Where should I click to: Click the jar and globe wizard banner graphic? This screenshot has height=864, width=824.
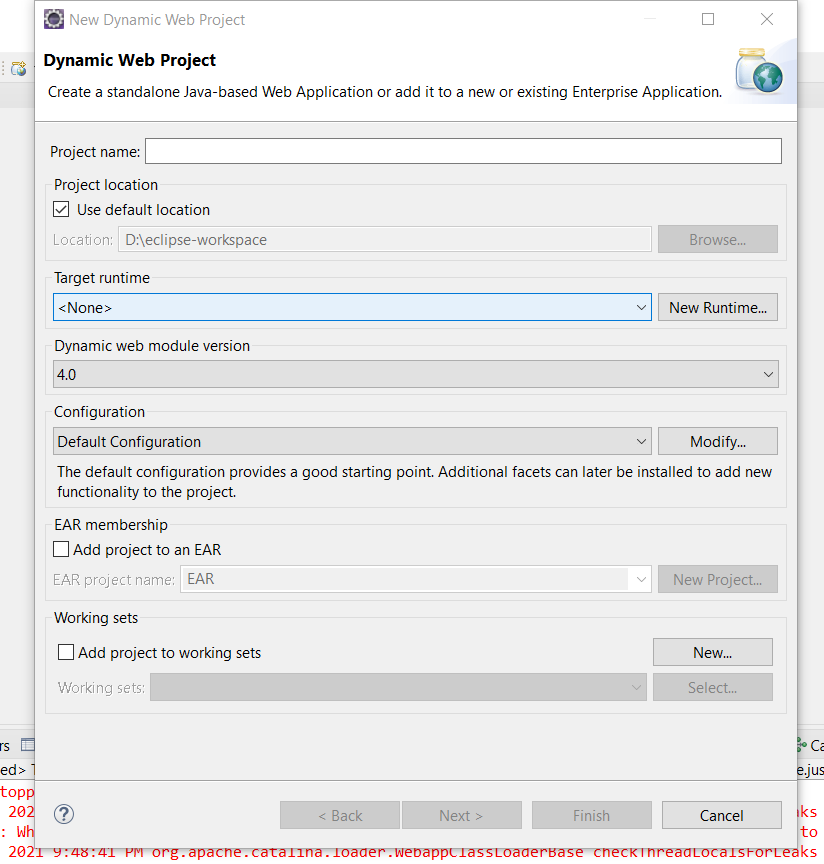pyautogui.click(x=760, y=71)
